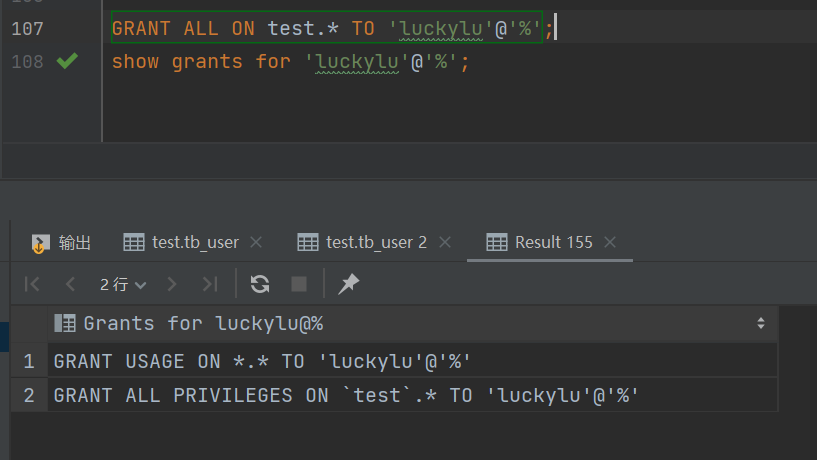
Task: Pin the Result 155 tab
Action: 348,285
